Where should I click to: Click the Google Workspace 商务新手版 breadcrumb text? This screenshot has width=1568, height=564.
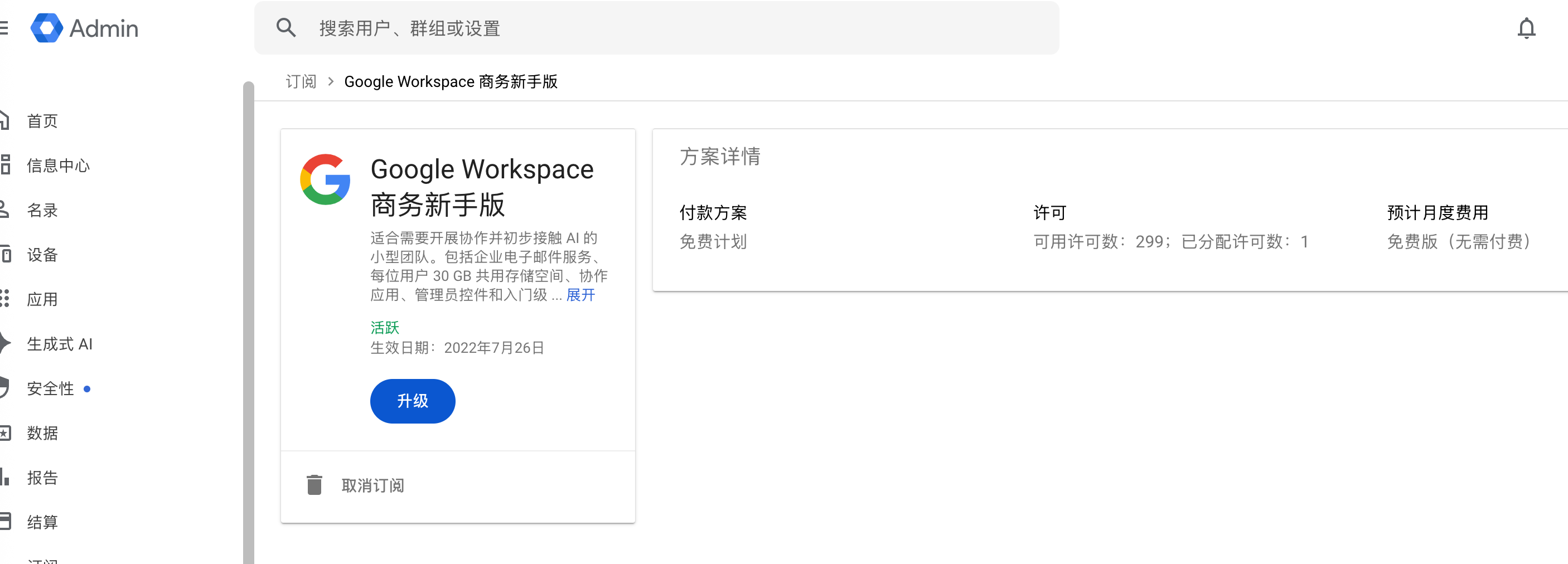point(451,81)
